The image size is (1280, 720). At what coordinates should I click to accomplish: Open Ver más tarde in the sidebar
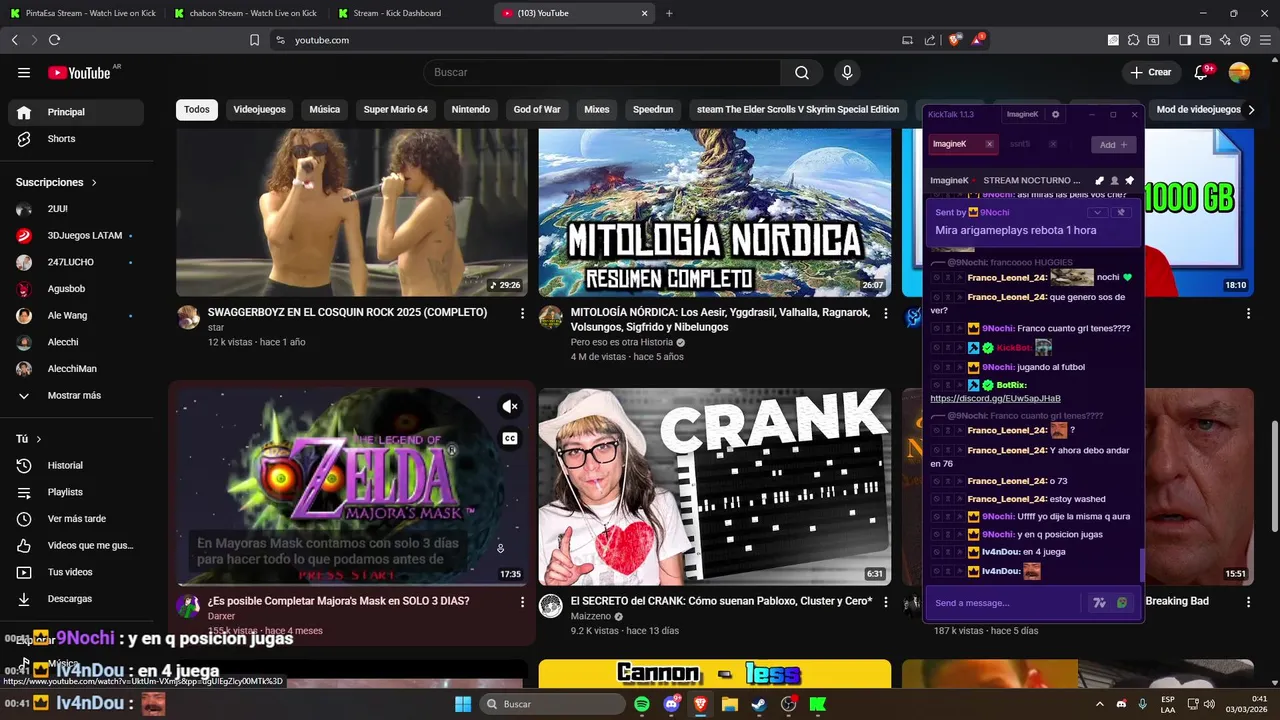[76, 519]
